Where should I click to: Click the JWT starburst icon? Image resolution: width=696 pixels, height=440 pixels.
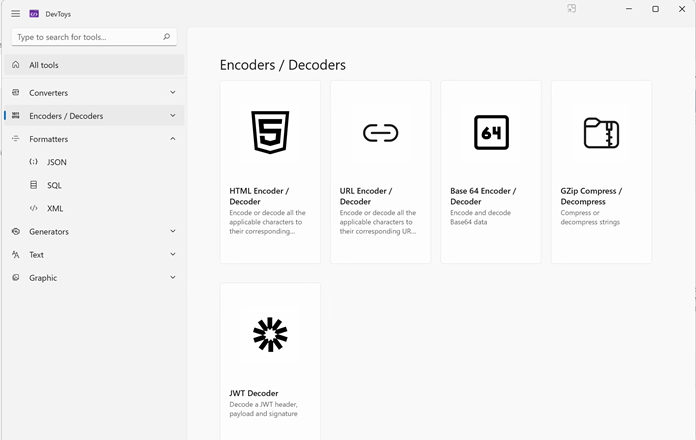270,334
